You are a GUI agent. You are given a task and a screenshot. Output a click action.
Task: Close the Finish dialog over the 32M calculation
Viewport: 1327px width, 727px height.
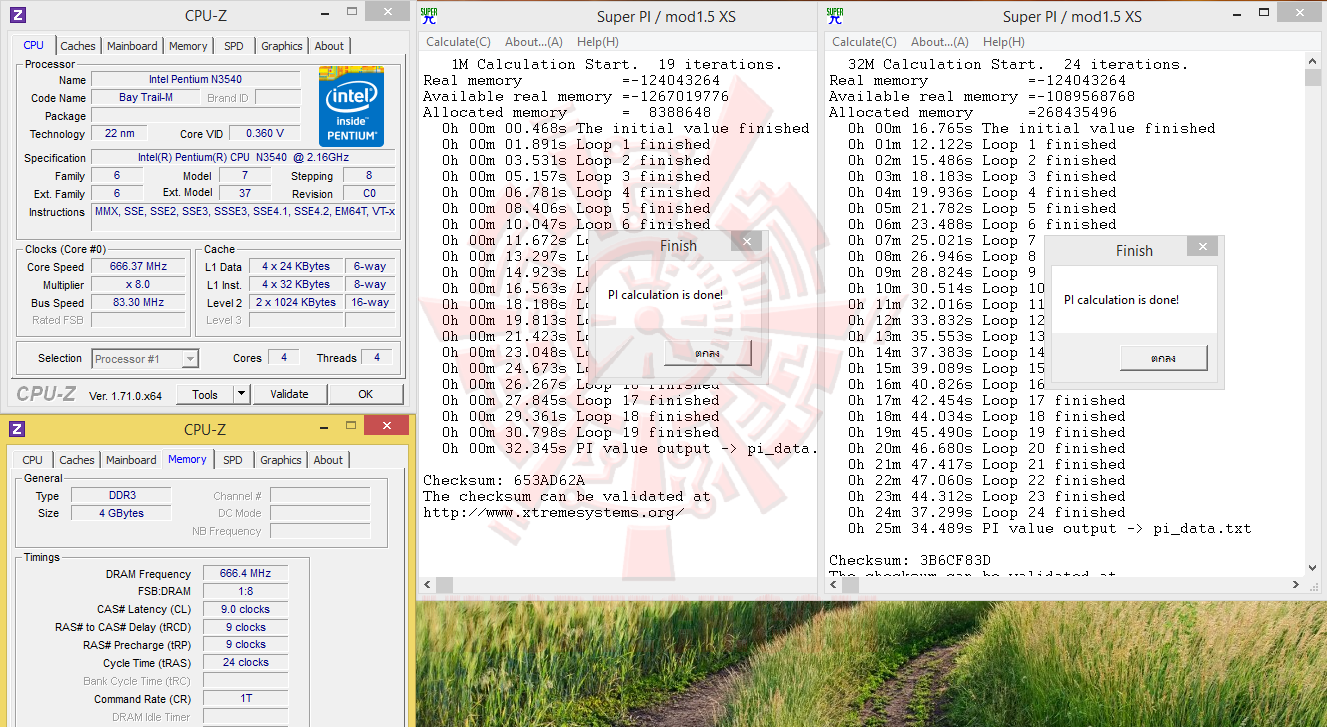tap(1203, 246)
